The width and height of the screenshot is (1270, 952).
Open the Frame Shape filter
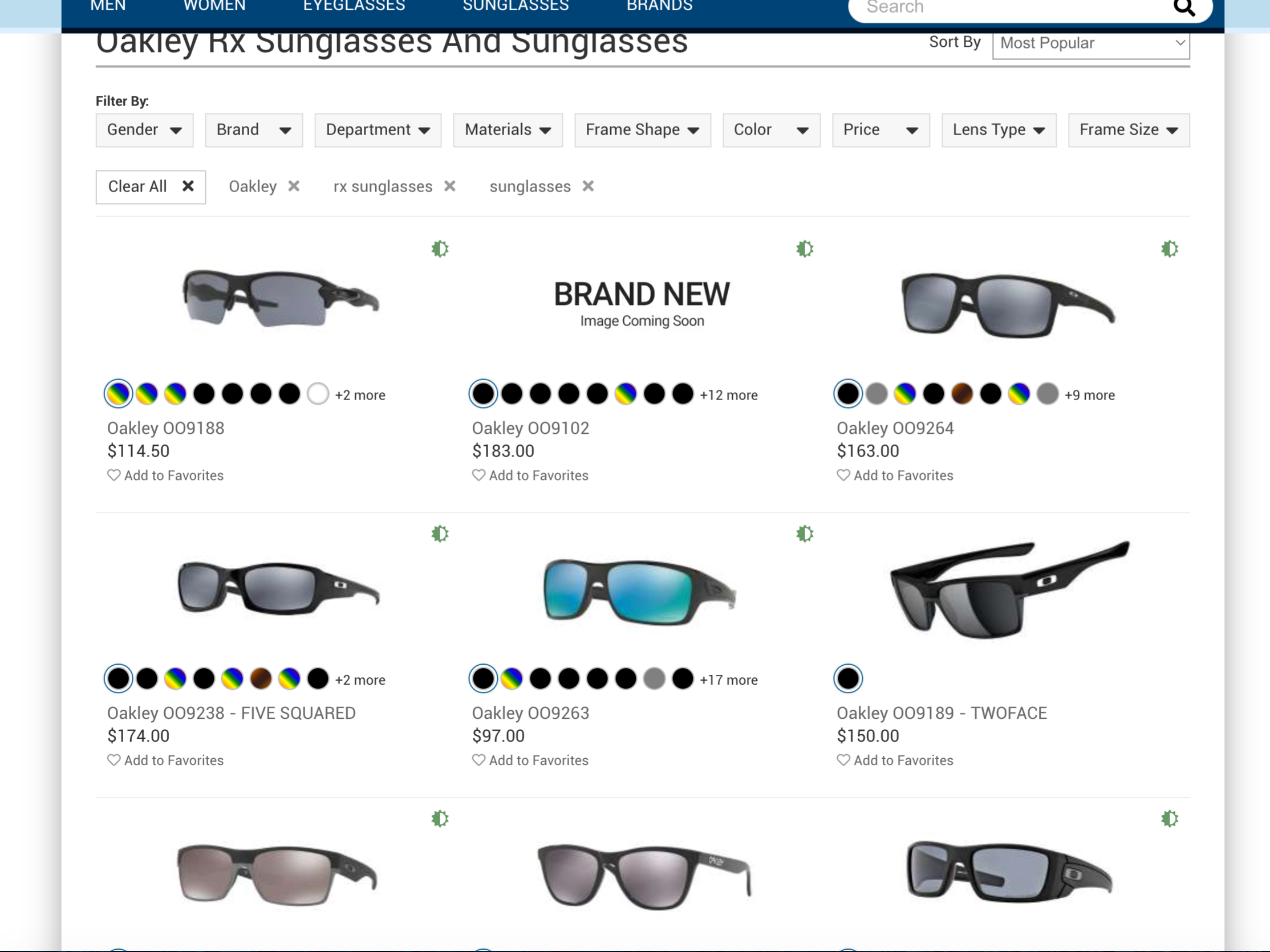tap(643, 131)
